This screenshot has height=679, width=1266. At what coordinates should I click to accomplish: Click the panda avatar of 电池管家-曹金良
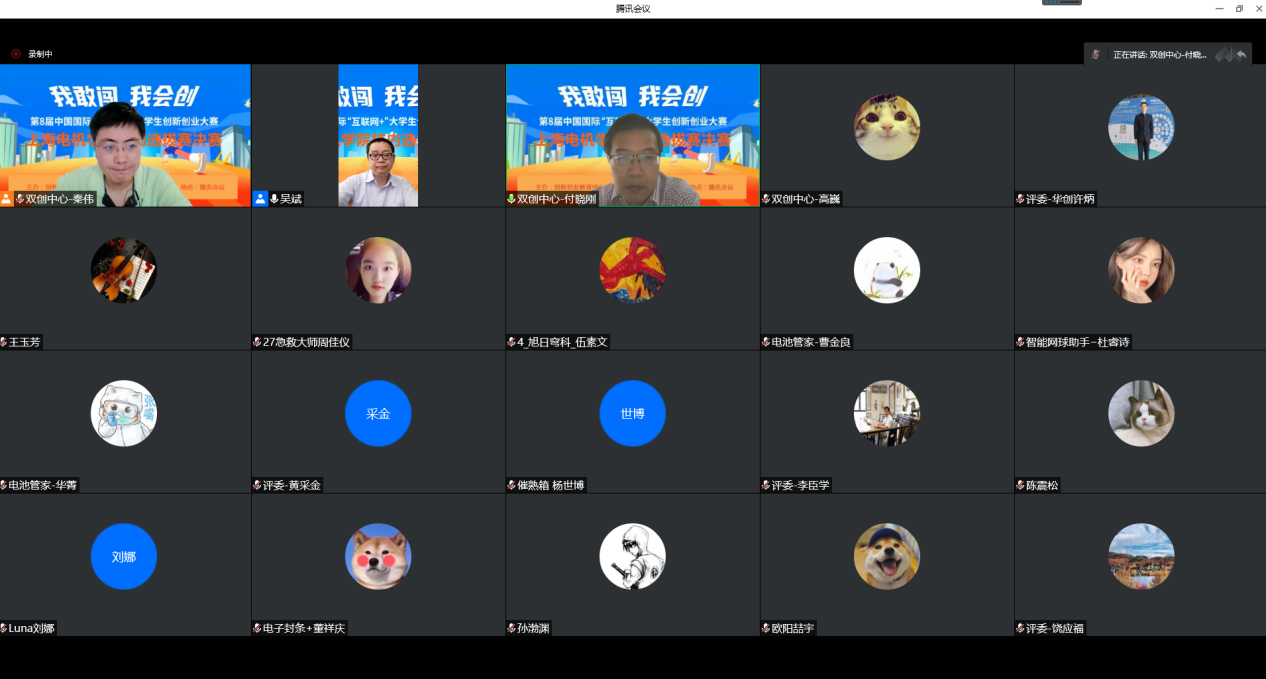click(x=886, y=270)
